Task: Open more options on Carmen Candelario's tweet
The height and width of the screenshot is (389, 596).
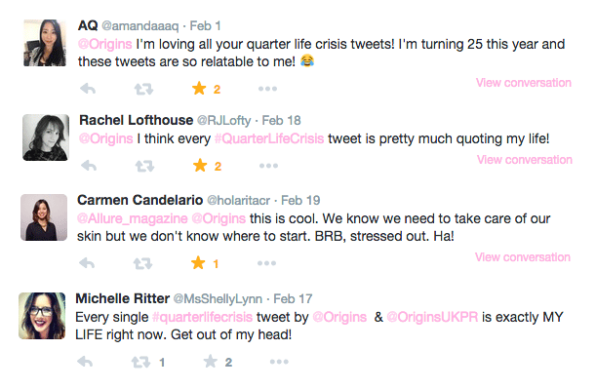Action: (x=266, y=263)
